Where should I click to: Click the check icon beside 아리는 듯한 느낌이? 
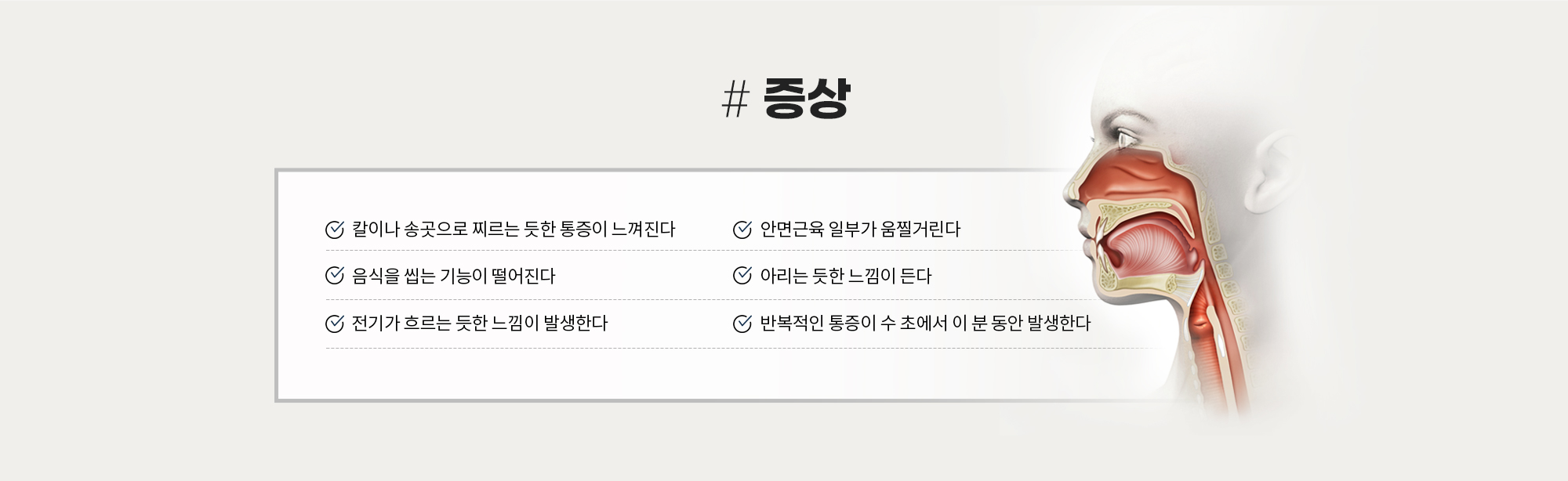(x=742, y=276)
